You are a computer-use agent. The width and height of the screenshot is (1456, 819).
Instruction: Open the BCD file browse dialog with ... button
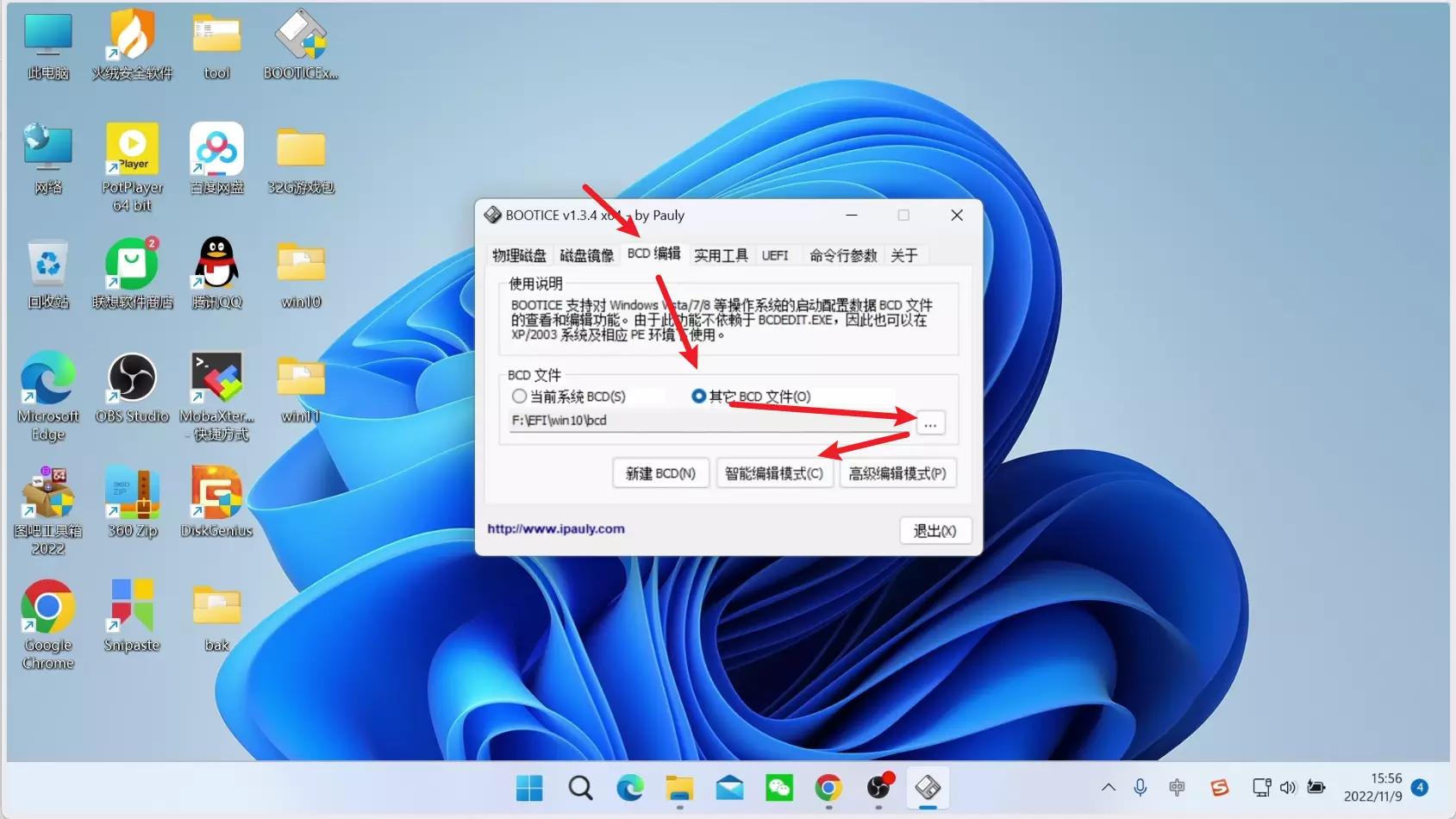929,424
